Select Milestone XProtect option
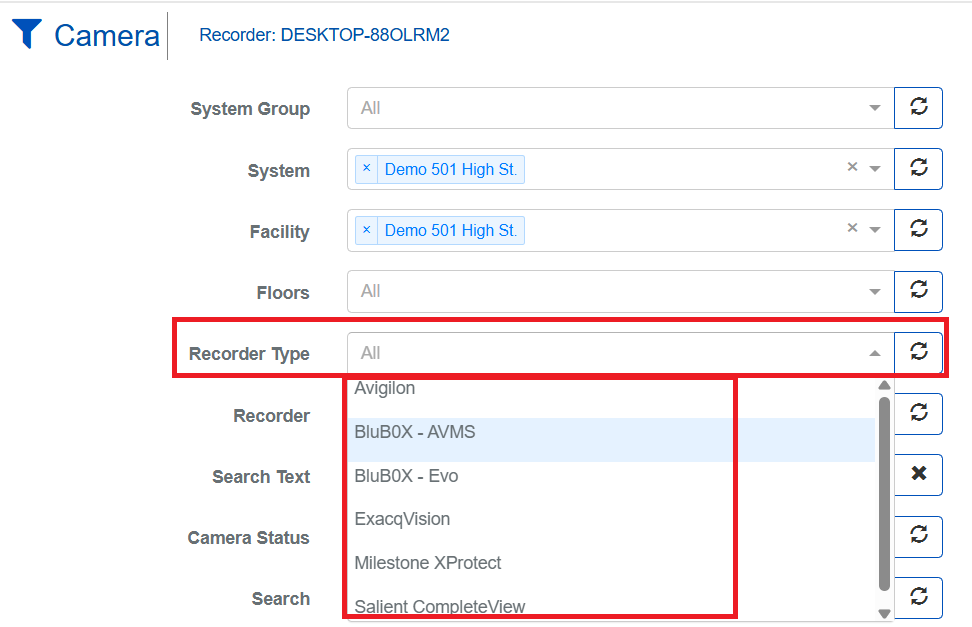This screenshot has height=627, width=972. point(611,563)
